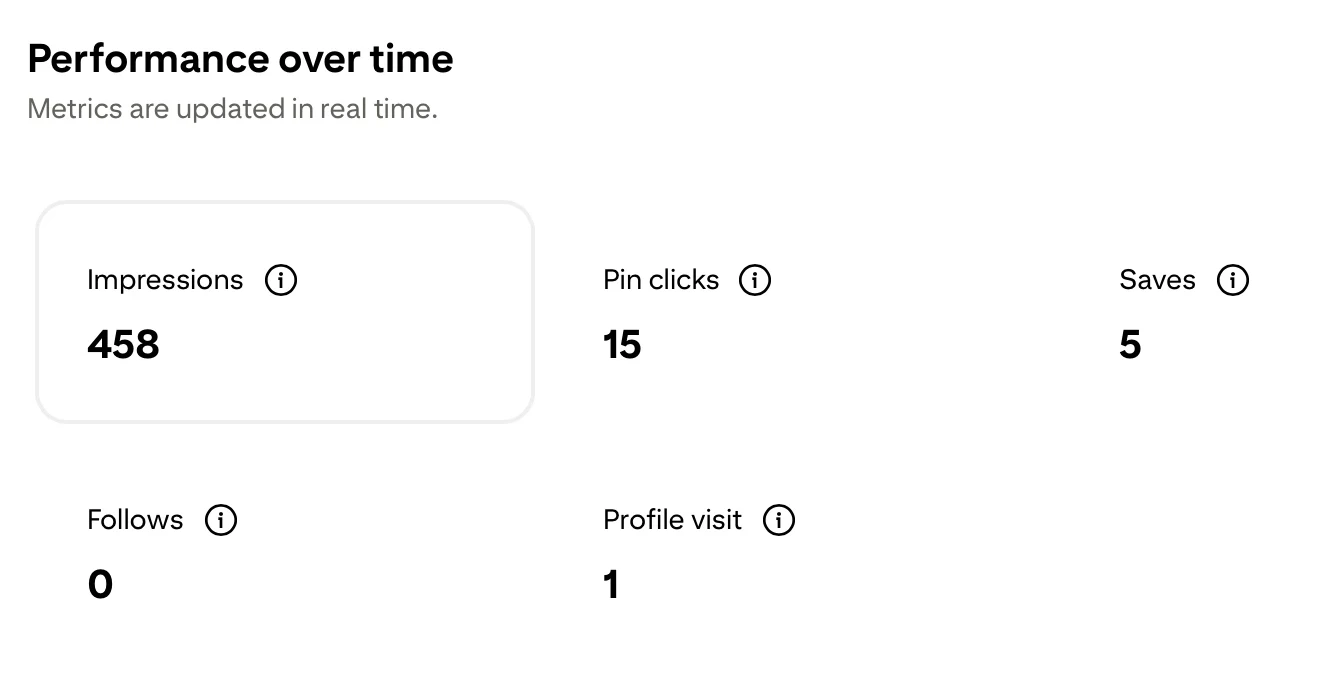This screenshot has width=1339, height=680.
Task: Show info for the Follows metric
Action: (220, 520)
